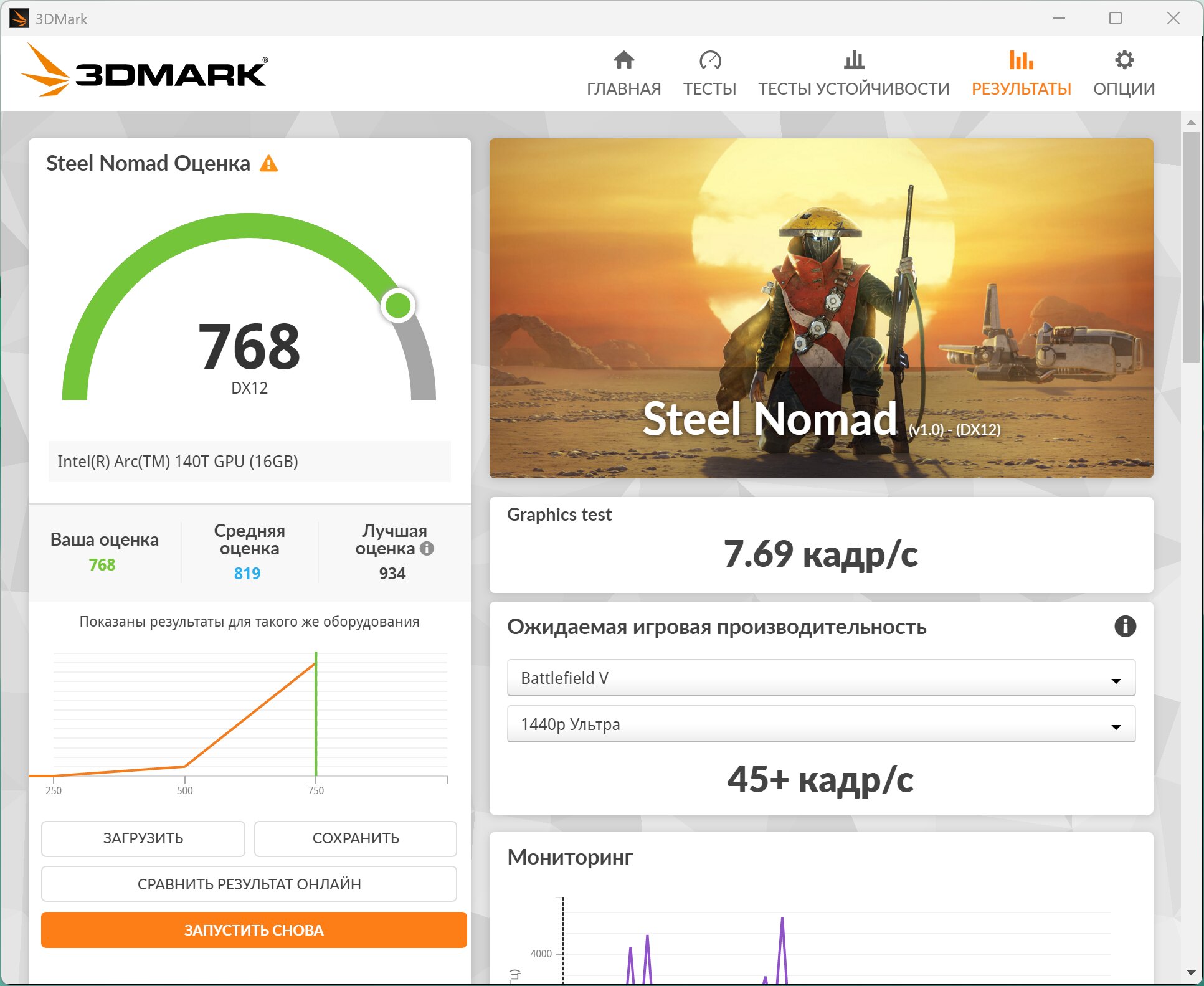Viewport: 1204px width, 986px height.
Task: Open the gear icon for ОПЦИИ
Action: pyautogui.click(x=1124, y=60)
